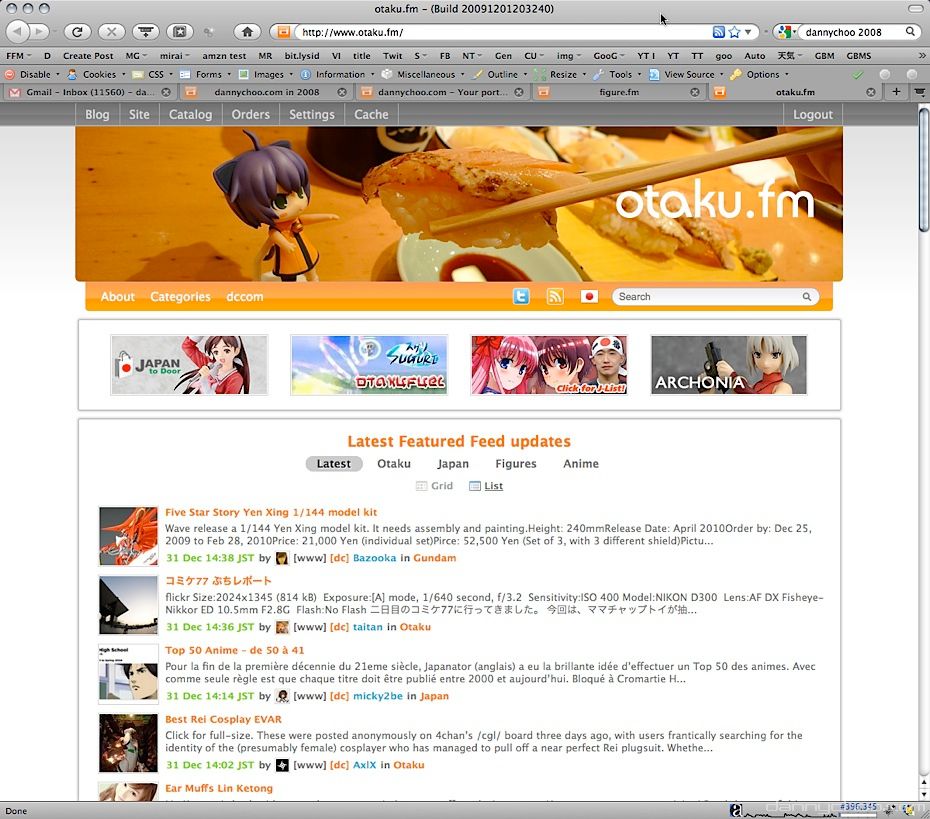Select the Figures feed filter
Screen dimensions: 930x819
pos(515,464)
